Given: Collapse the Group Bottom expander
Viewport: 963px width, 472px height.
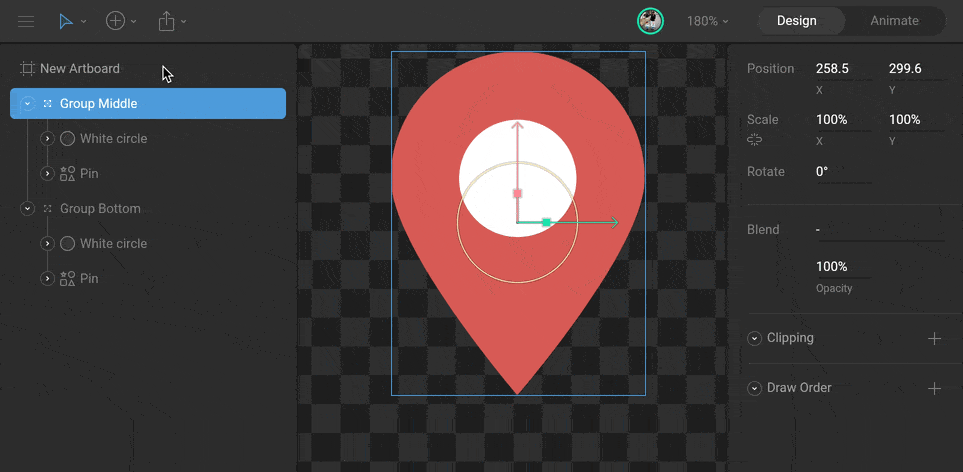Looking at the screenshot, I should (x=27, y=209).
